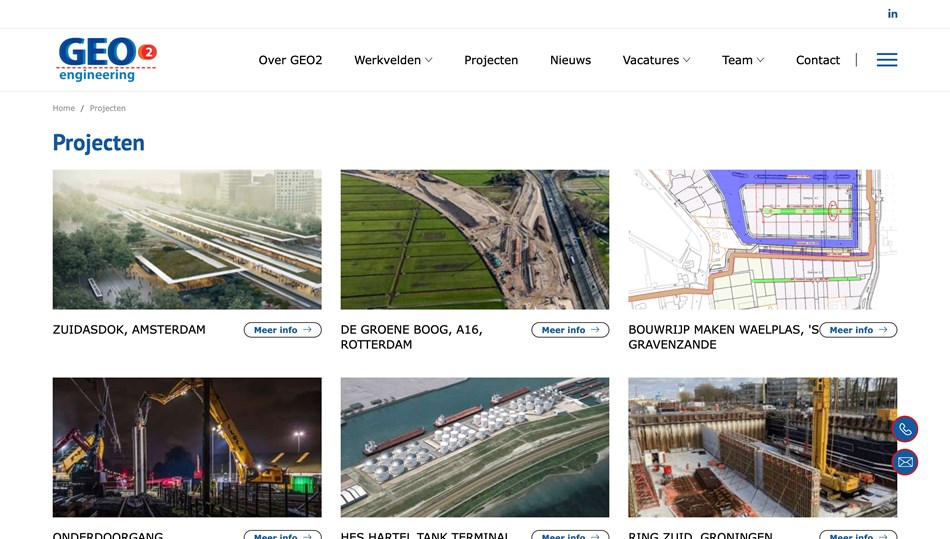
Task: Open the Nieuws menu item
Action: coord(570,60)
